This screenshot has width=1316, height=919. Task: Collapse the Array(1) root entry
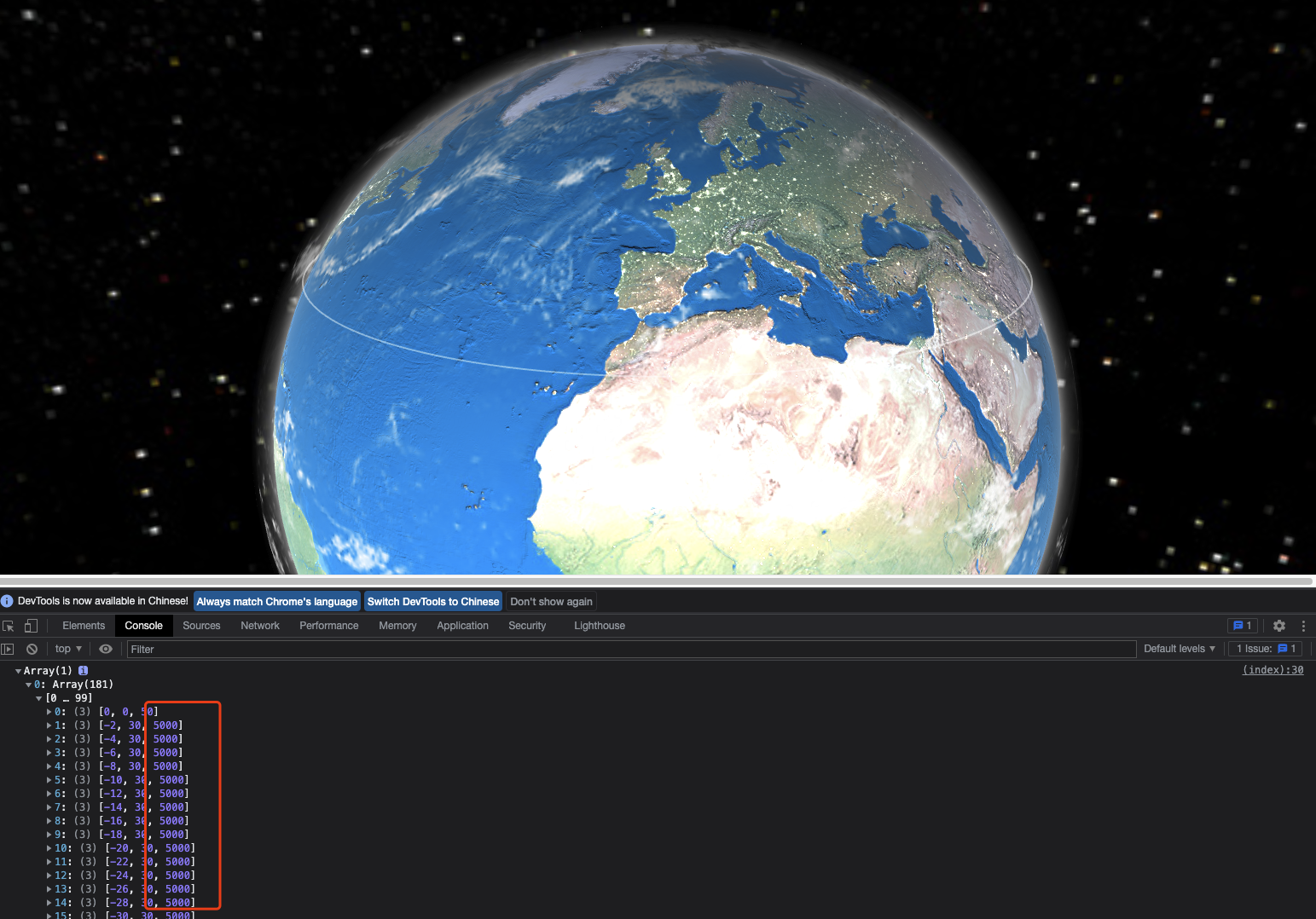[x=19, y=671]
